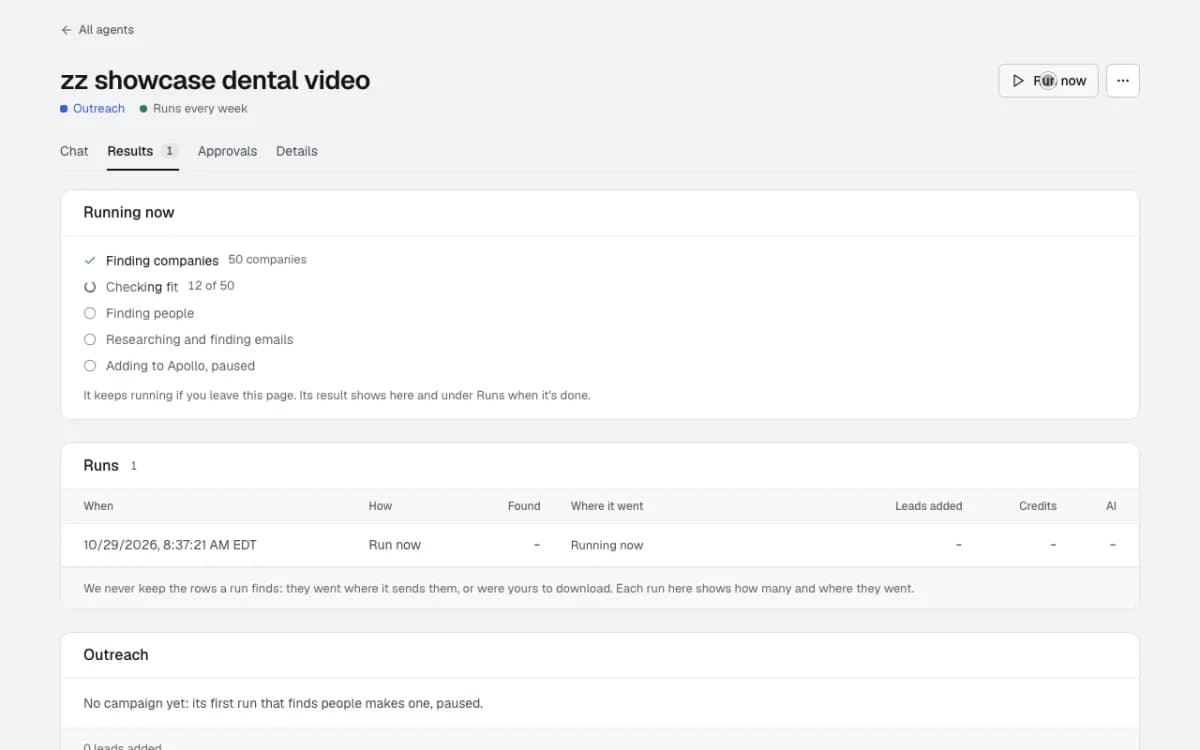This screenshot has width=1200, height=750.
Task: Switch to the Chat tab
Action: pos(74,151)
